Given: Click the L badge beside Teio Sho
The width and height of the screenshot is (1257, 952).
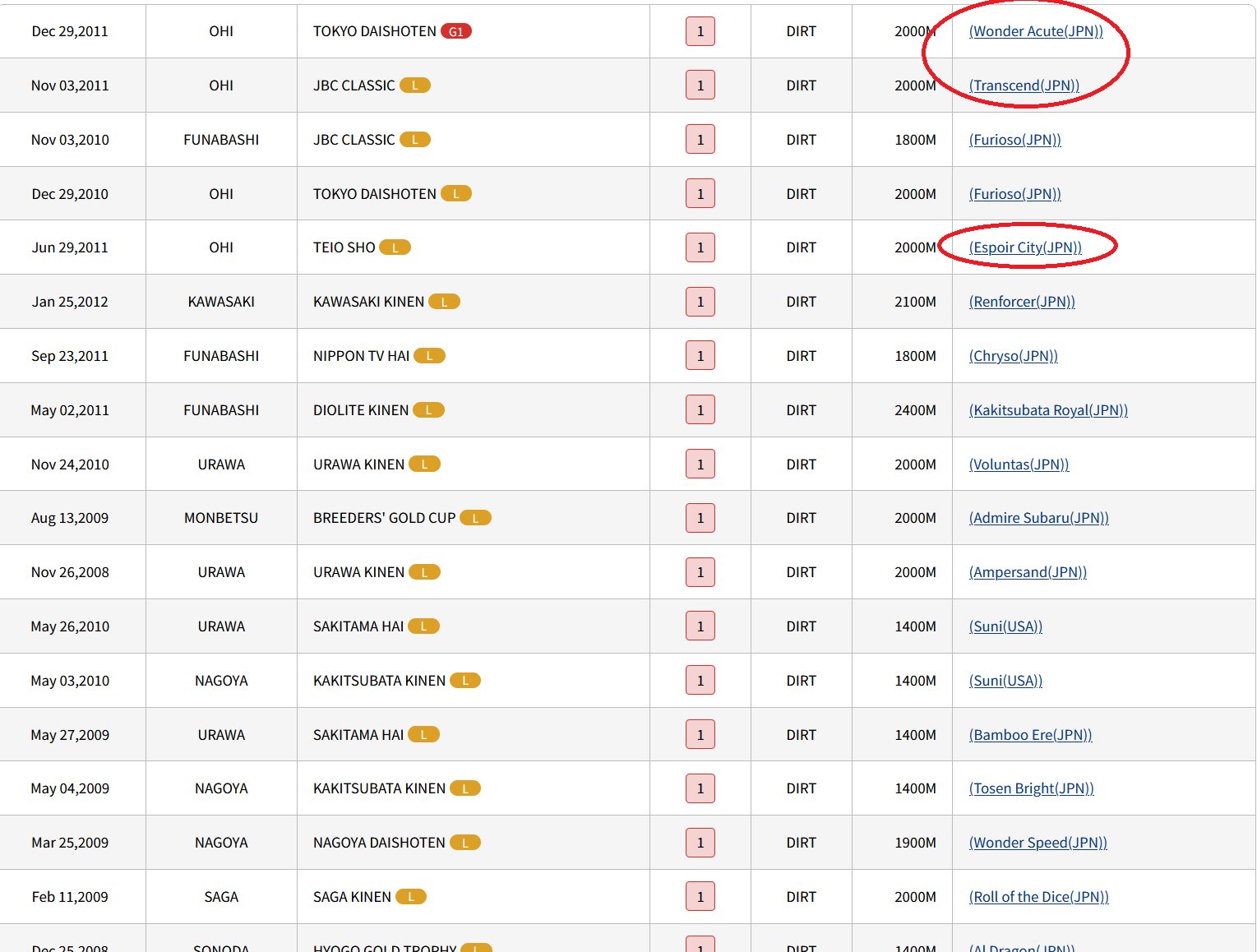Looking at the screenshot, I should (395, 247).
